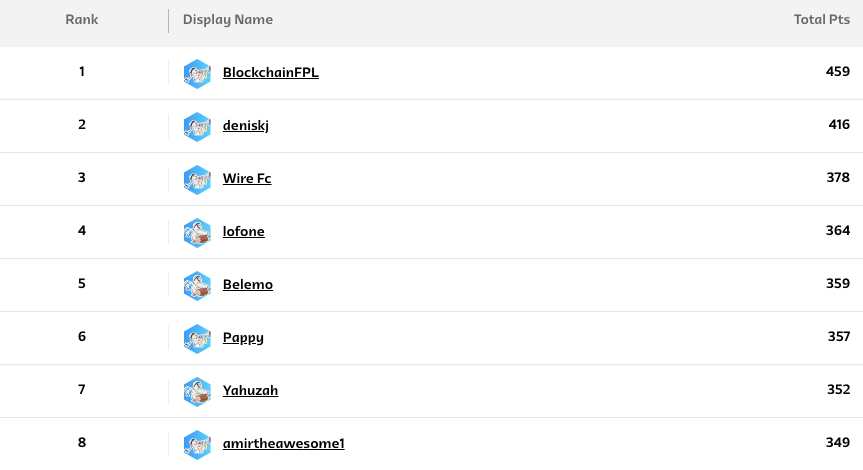Open the BlockchainFPL profile link
This screenshot has height=470, width=863.
click(x=270, y=73)
